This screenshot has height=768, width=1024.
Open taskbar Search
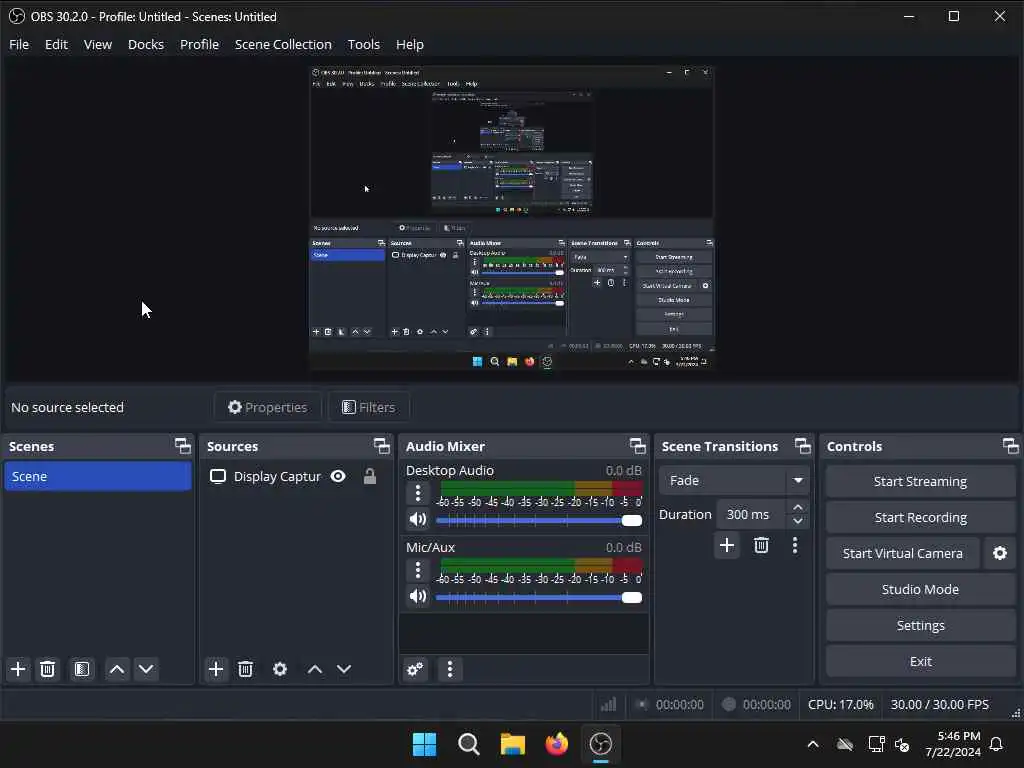[468, 744]
